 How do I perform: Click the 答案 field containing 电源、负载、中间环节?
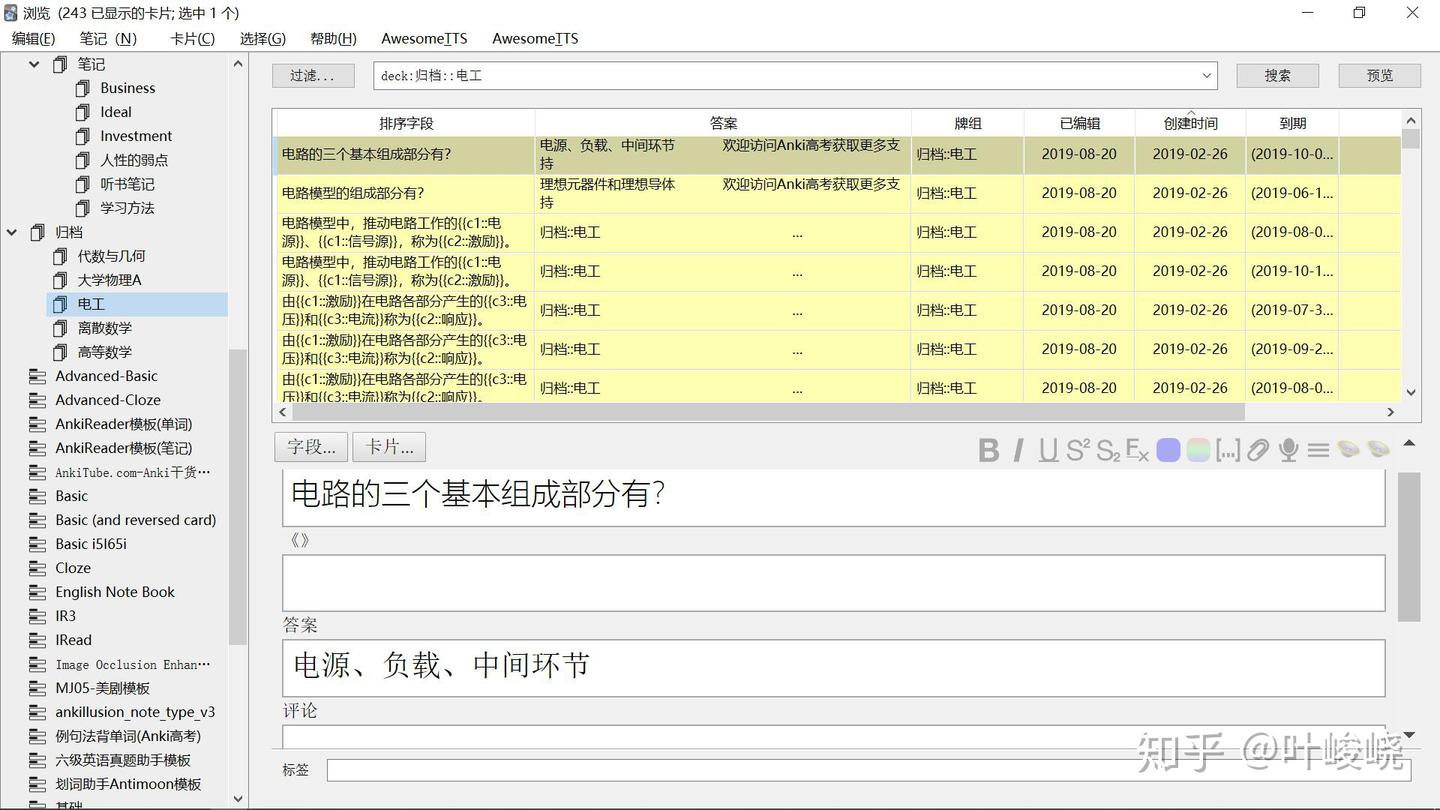834,667
